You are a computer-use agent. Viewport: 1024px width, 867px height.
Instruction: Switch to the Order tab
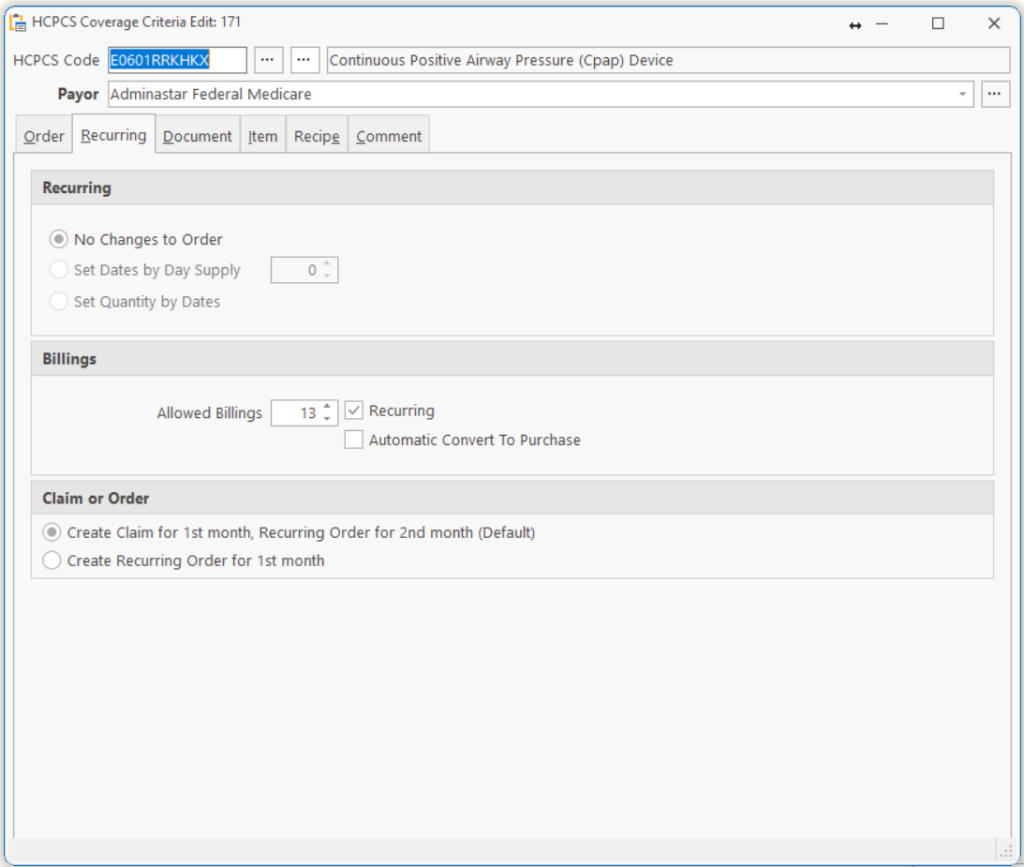[44, 136]
